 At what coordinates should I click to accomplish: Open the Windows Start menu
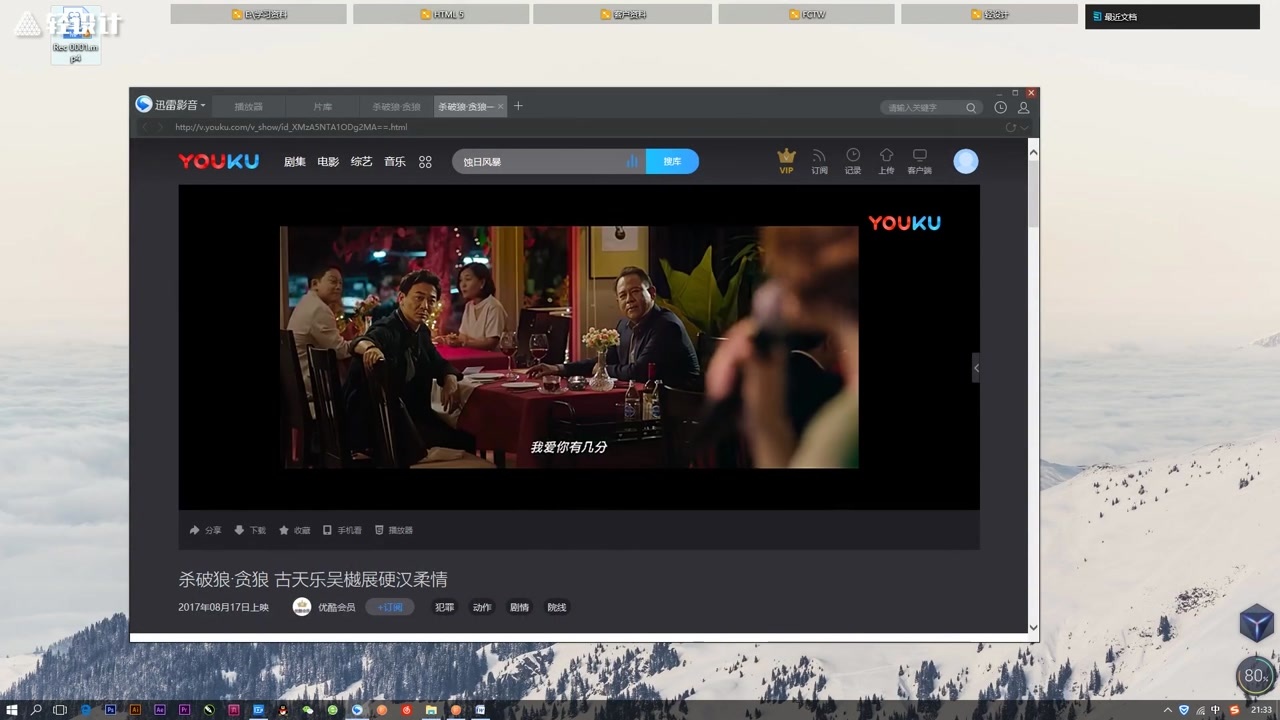click(x=13, y=710)
